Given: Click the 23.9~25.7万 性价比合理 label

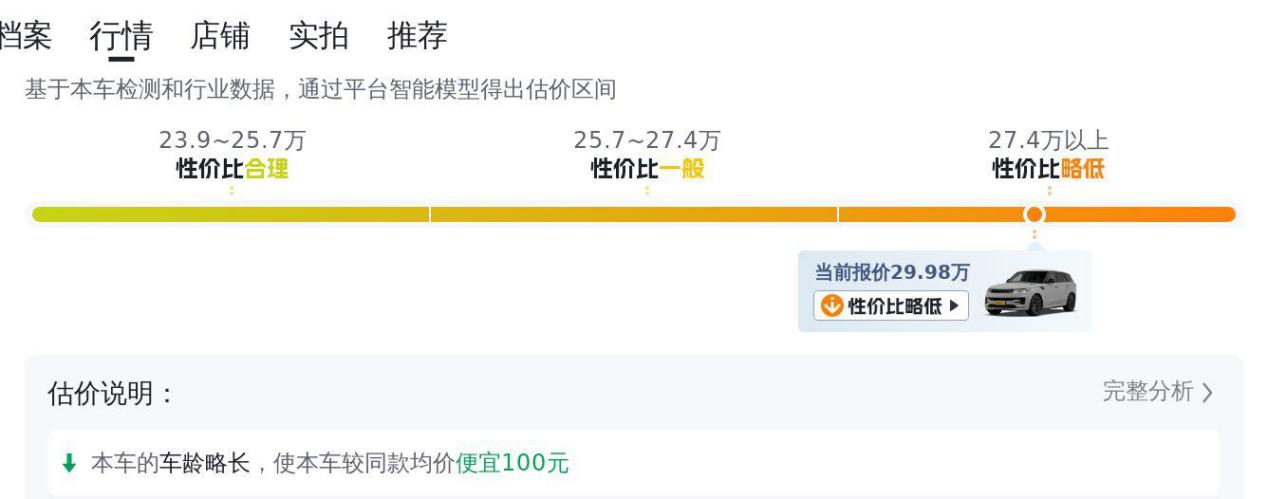Looking at the screenshot, I should [232, 155].
